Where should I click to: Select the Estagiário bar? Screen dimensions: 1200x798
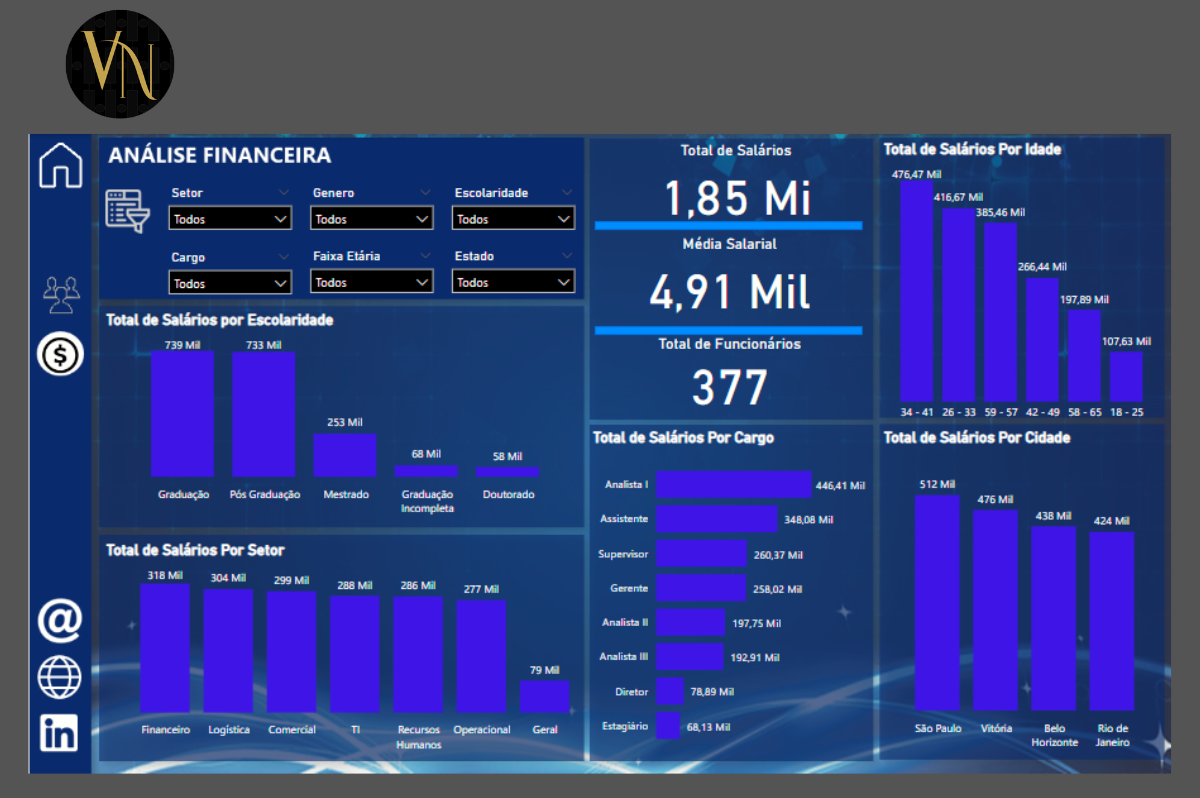(669, 725)
